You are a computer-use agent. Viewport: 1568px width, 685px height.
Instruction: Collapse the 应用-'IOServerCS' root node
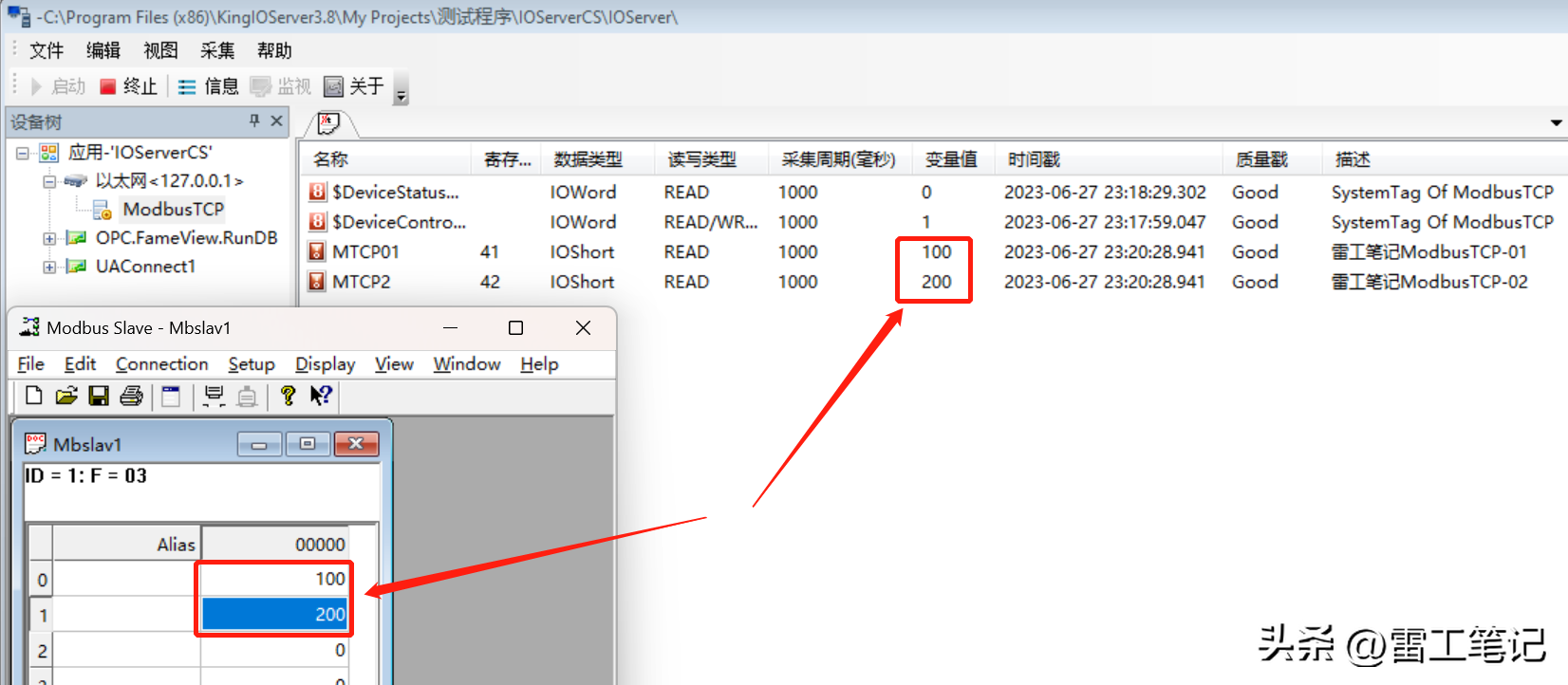tap(22, 153)
